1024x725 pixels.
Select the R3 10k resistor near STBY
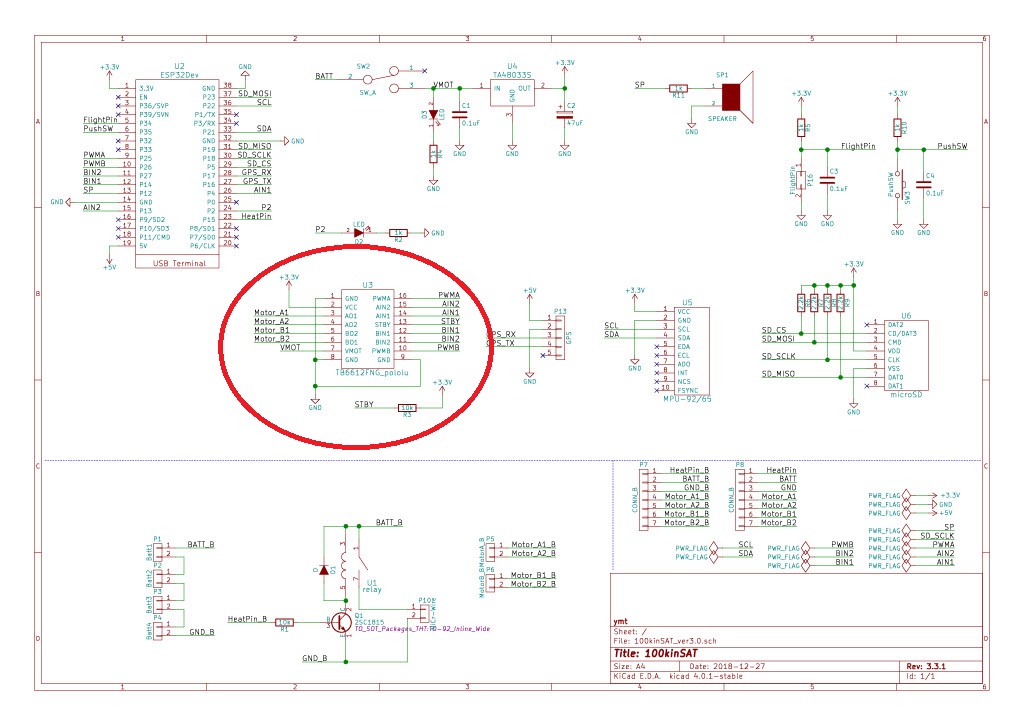[x=406, y=407]
